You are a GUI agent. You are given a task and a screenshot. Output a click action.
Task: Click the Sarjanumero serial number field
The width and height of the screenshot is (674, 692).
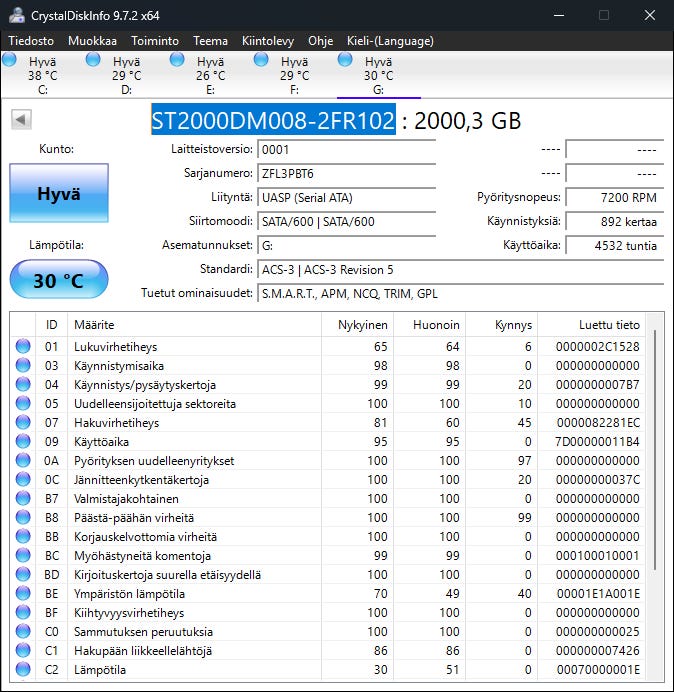[x=346, y=173]
